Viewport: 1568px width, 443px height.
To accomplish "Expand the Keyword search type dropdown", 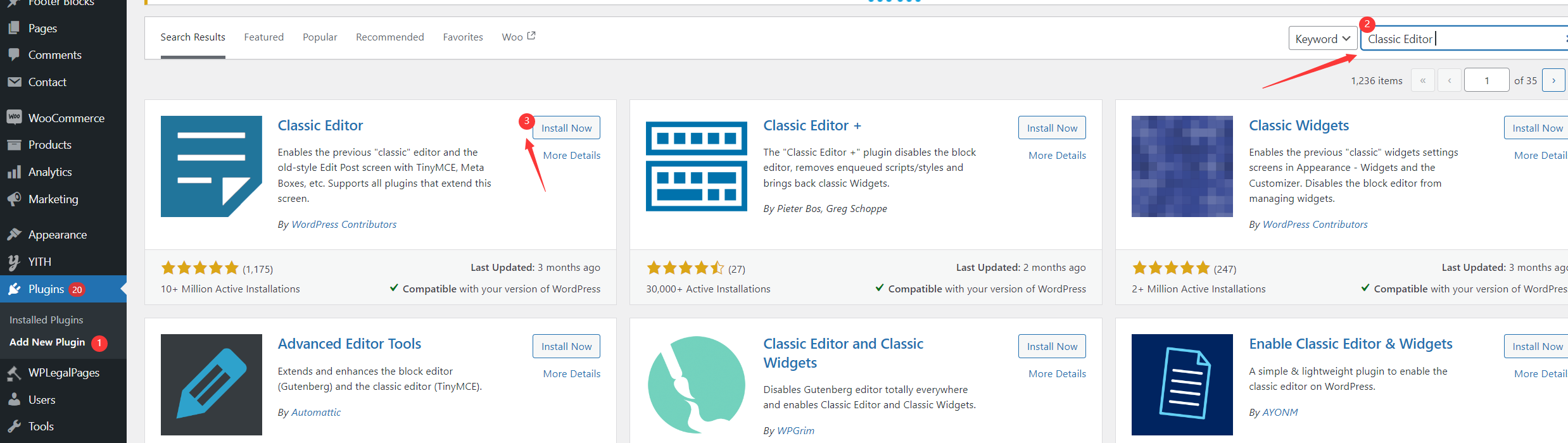I will pyautogui.click(x=1322, y=39).
